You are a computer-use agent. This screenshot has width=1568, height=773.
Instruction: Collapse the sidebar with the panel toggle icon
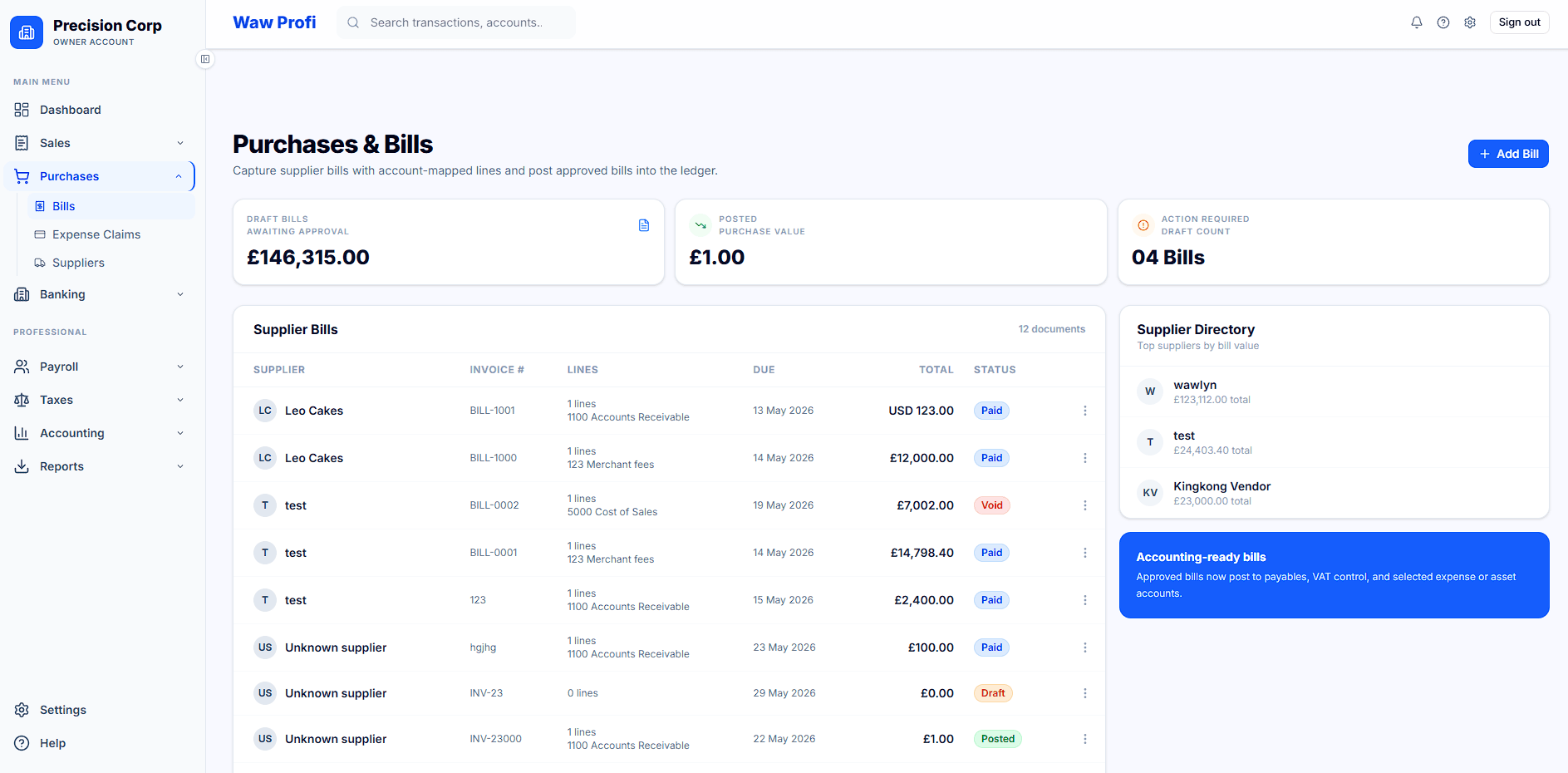coord(205,59)
